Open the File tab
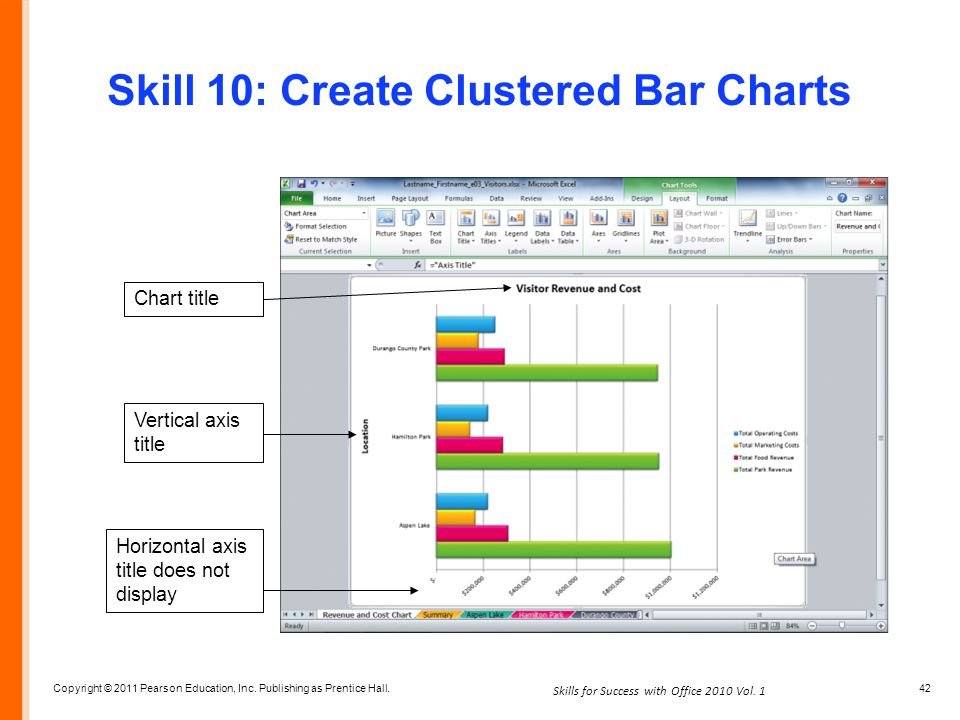This screenshot has width=960, height=720. click(x=297, y=198)
